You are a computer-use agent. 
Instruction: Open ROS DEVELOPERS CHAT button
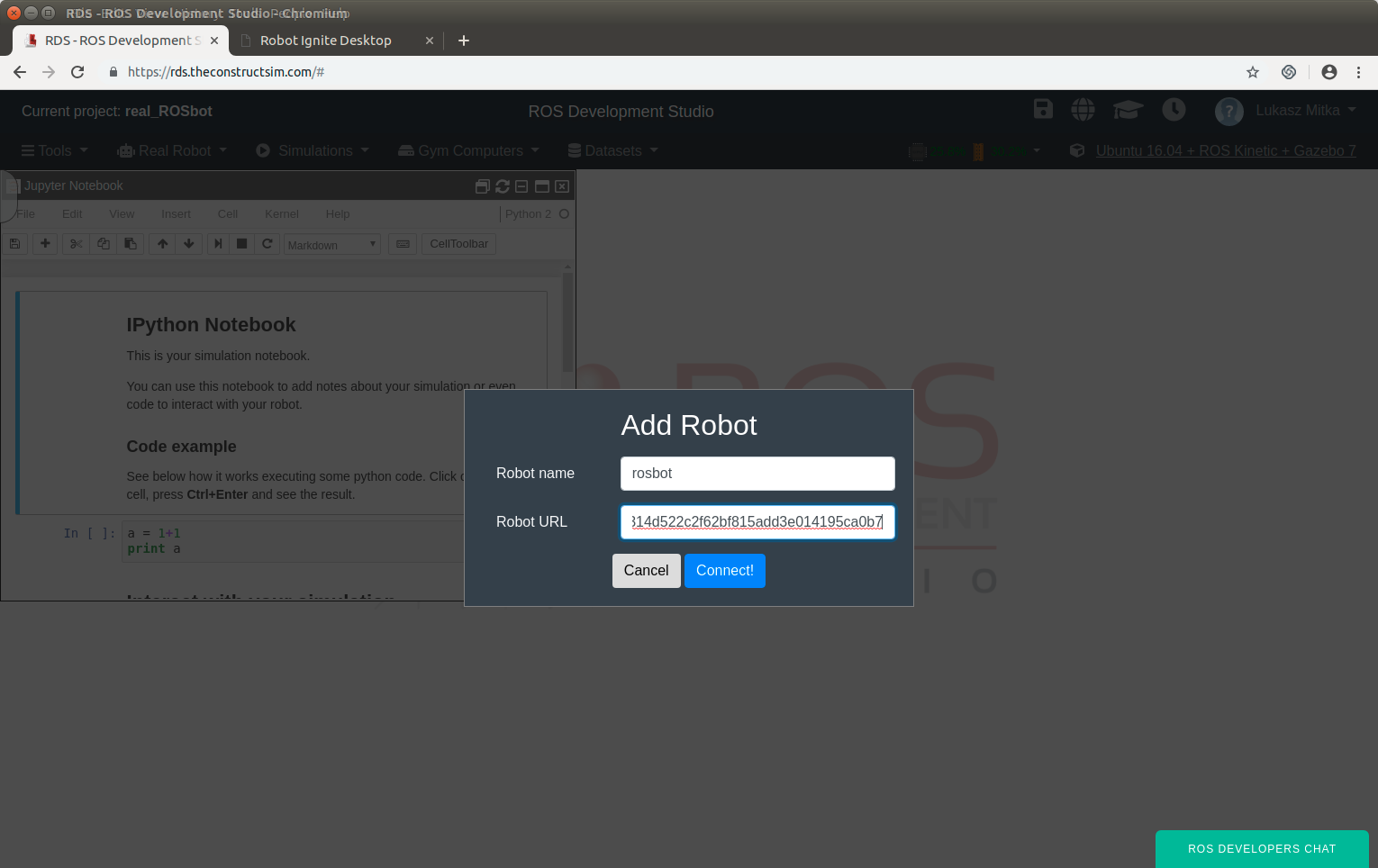(1262, 849)
